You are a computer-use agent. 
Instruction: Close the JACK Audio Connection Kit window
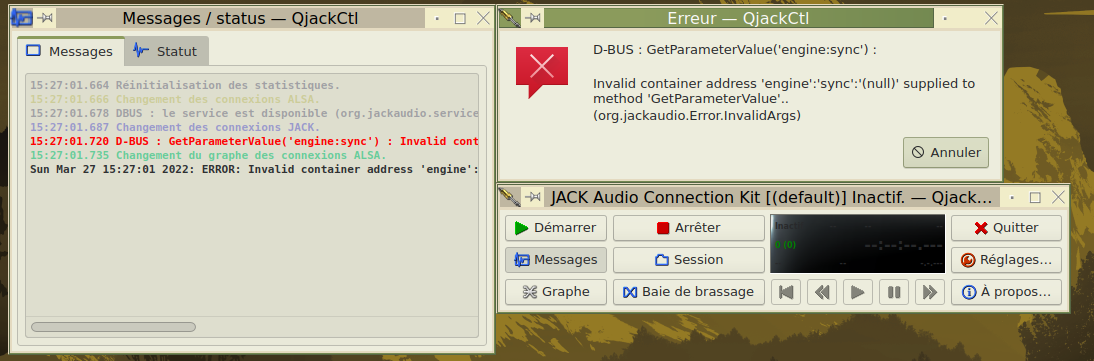1058,197
